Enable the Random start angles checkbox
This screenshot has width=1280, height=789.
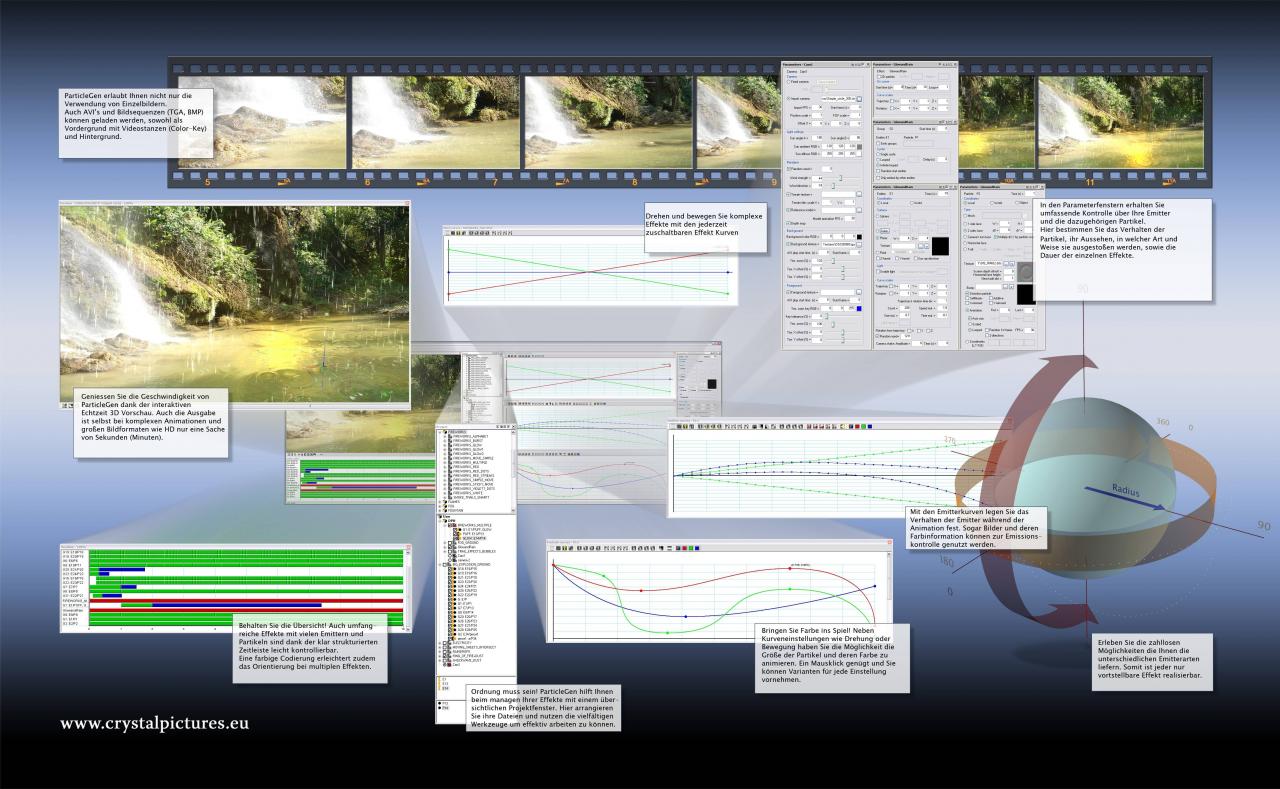point(878,170)
